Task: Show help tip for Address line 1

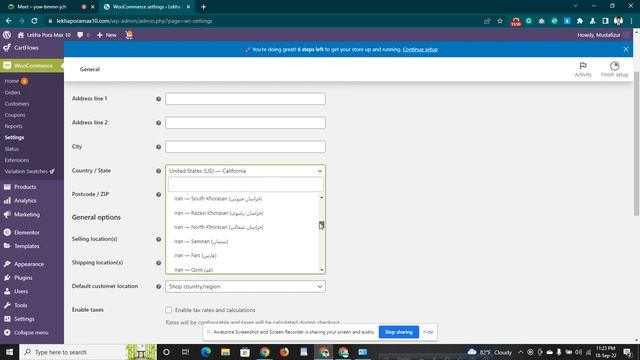Action: [158, 99]
